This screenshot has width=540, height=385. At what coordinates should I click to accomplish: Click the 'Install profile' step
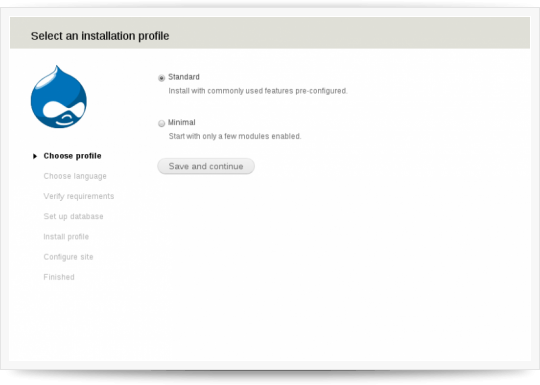(66, 237)
